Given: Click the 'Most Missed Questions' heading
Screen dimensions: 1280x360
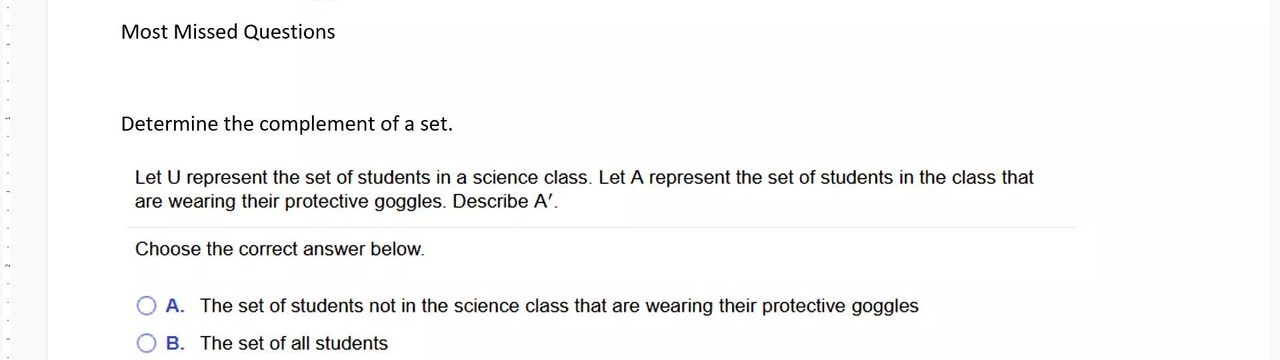Looking at the screenshot, I should pyautogui.click(x=228, y=32).
